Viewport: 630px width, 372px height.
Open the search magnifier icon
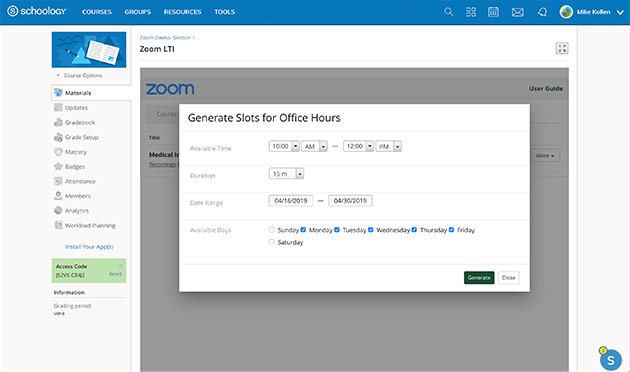click(448, 12)
